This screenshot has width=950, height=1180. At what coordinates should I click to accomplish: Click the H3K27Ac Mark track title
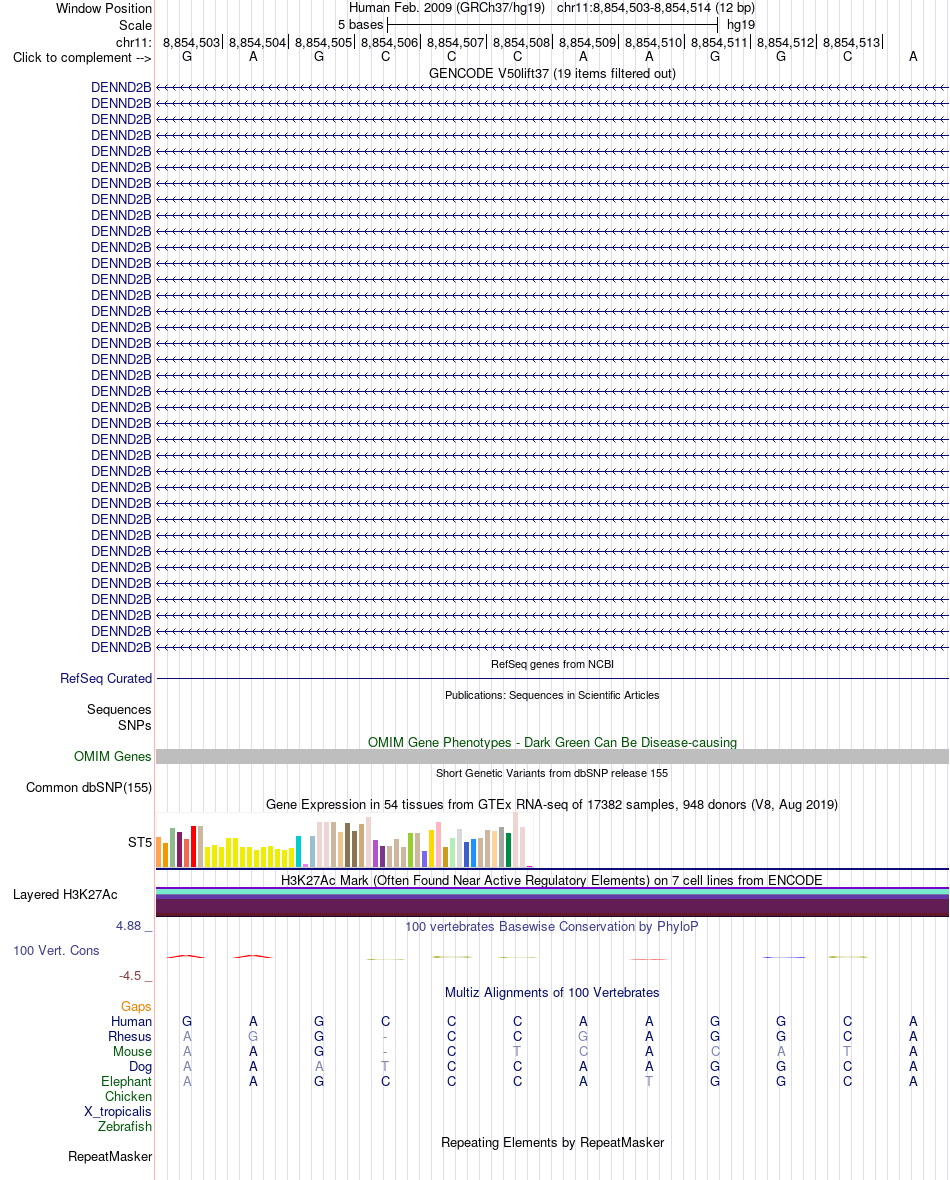[553, 880]
